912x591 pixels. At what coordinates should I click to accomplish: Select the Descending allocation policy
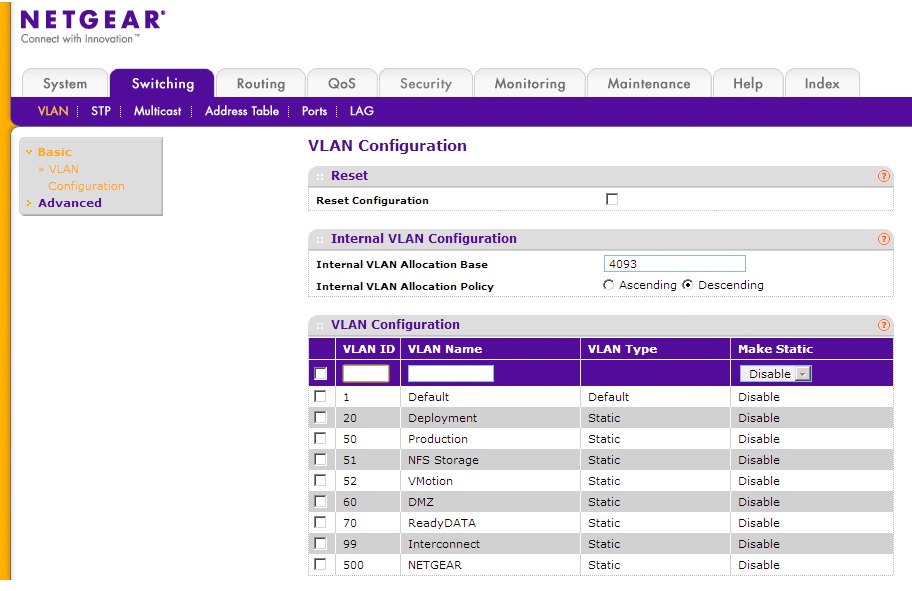coord(690,285)
